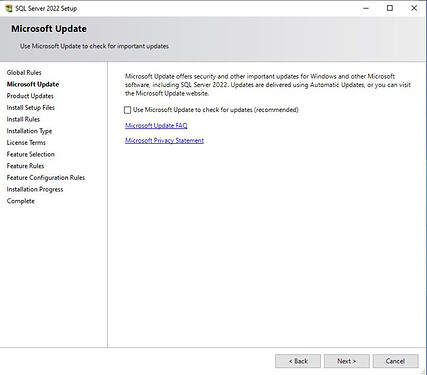Cancel the SQL Server setup
The width and height of the screenshot is (427, 375).
point(395,361)
